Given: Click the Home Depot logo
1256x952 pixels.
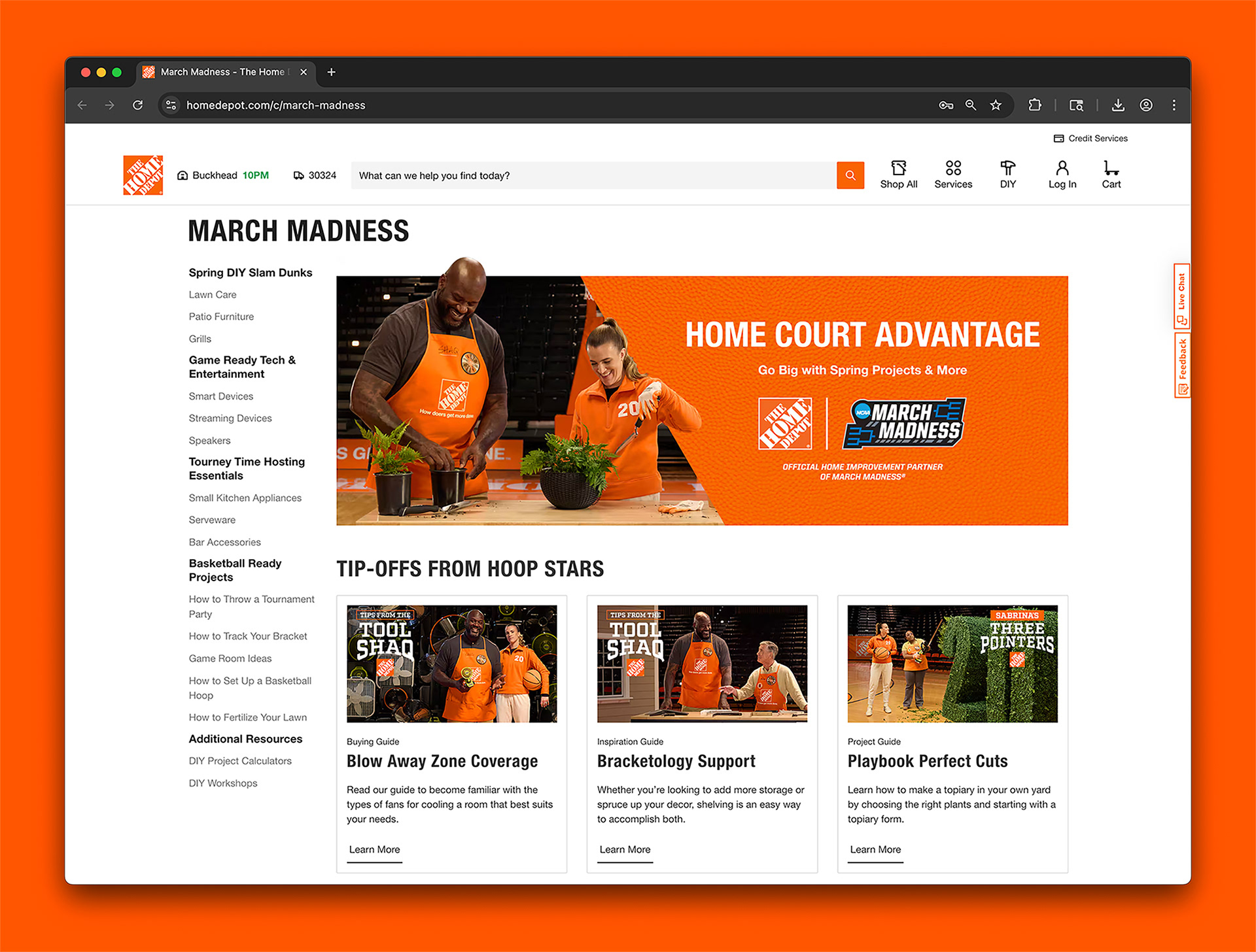Looking at the screenshot, I should click(143, 175).
